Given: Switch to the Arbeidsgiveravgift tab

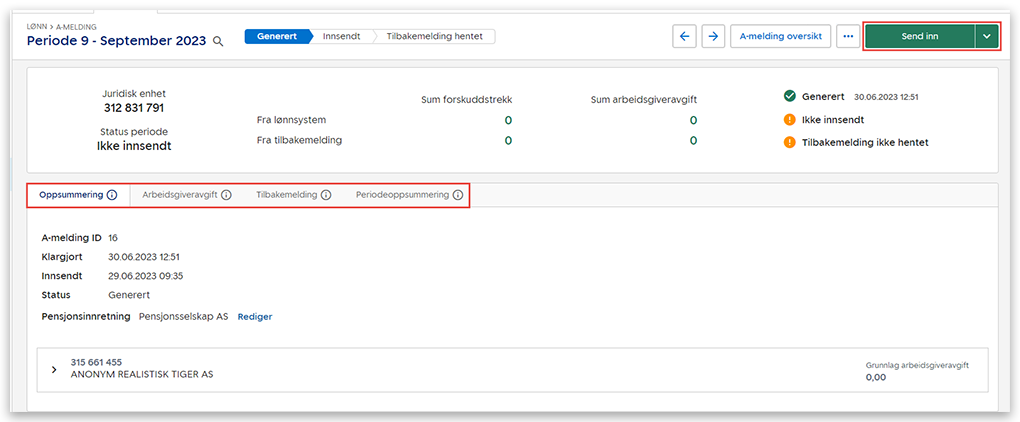Looking at the screenshot, I should coord(180,195).
